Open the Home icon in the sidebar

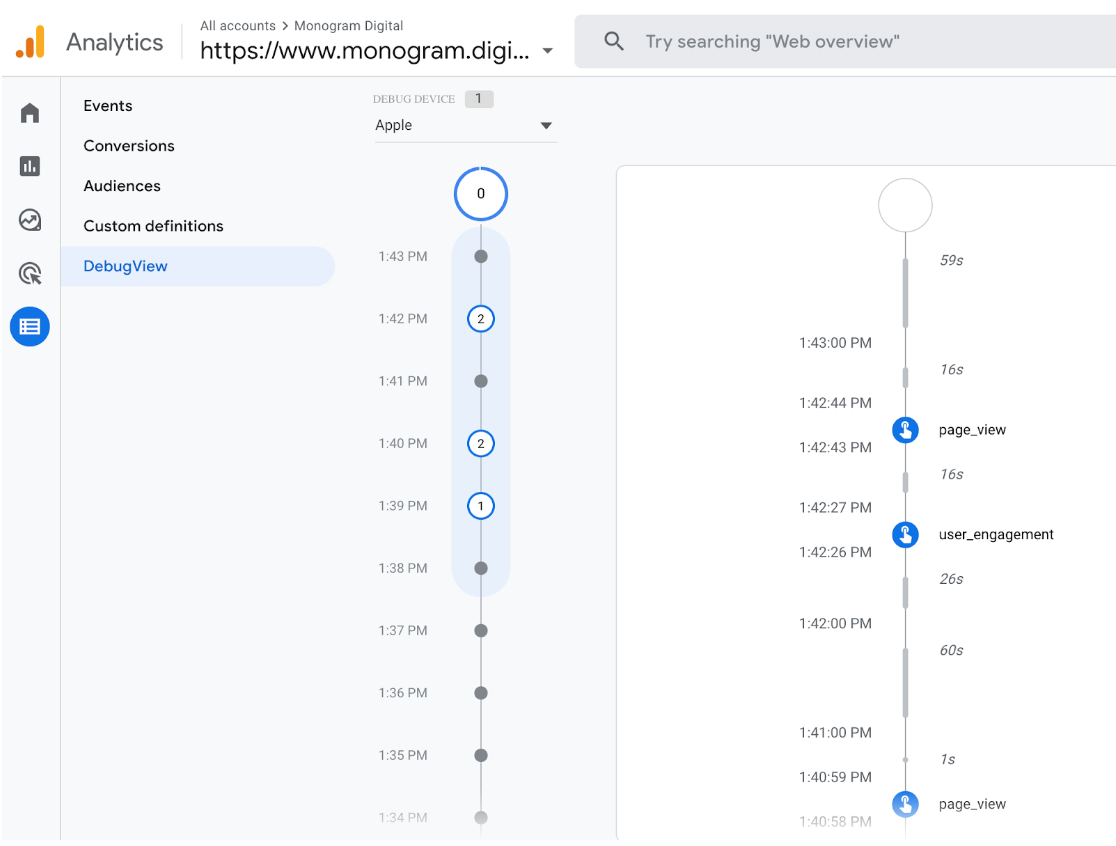30,113
